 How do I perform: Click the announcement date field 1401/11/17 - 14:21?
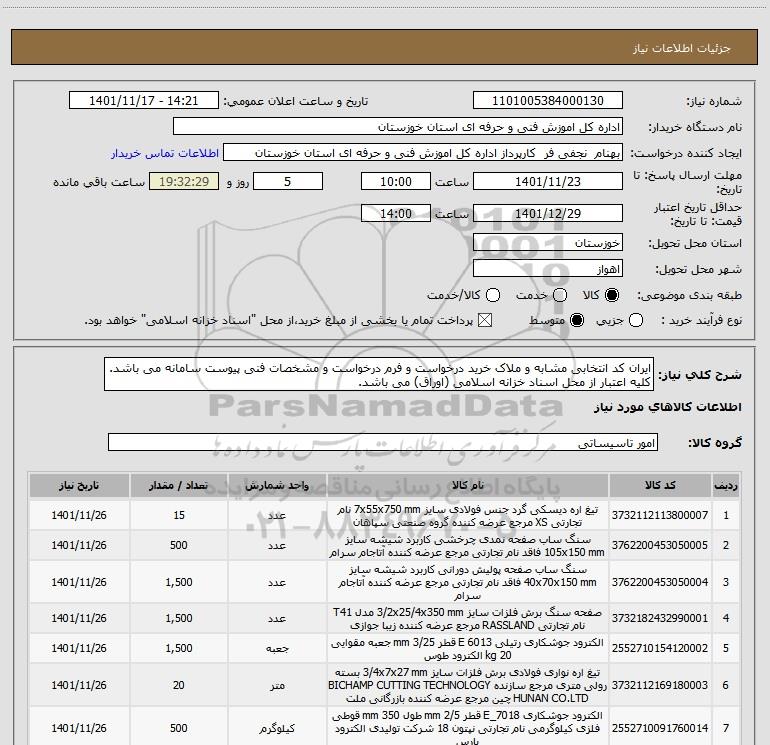tap(144, 101)
